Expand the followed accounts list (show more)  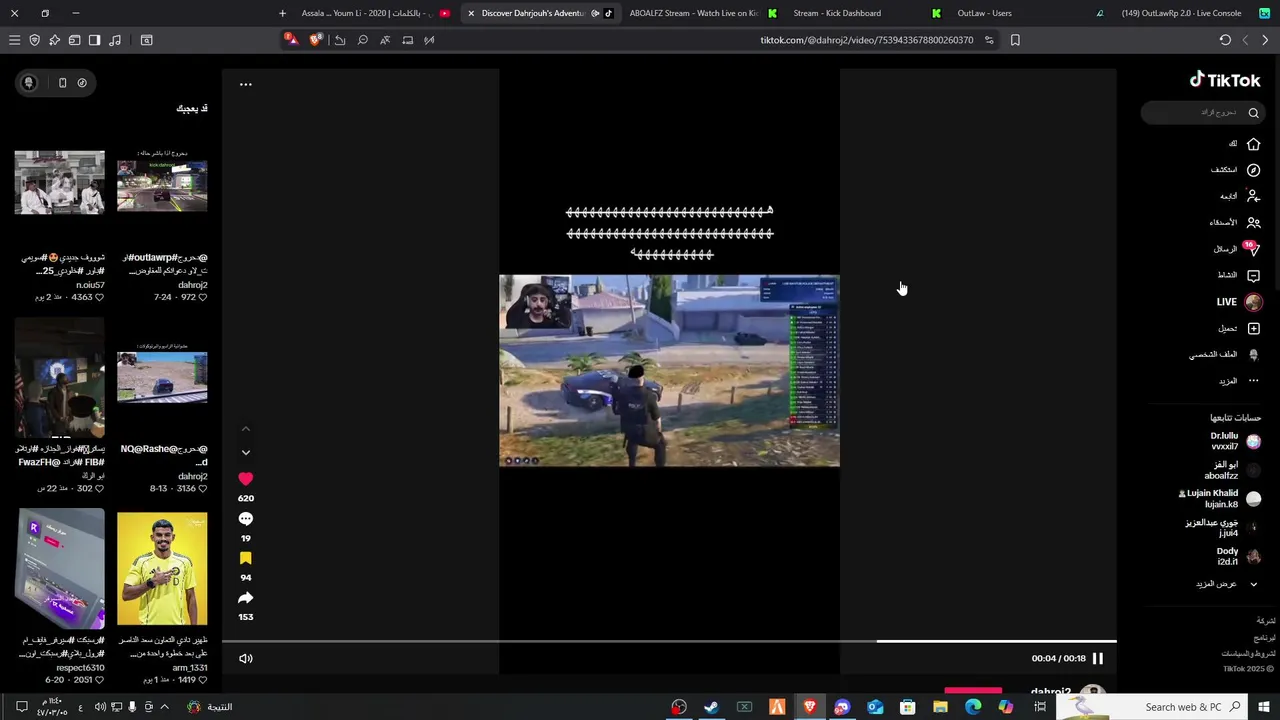tap(1228, 584)
